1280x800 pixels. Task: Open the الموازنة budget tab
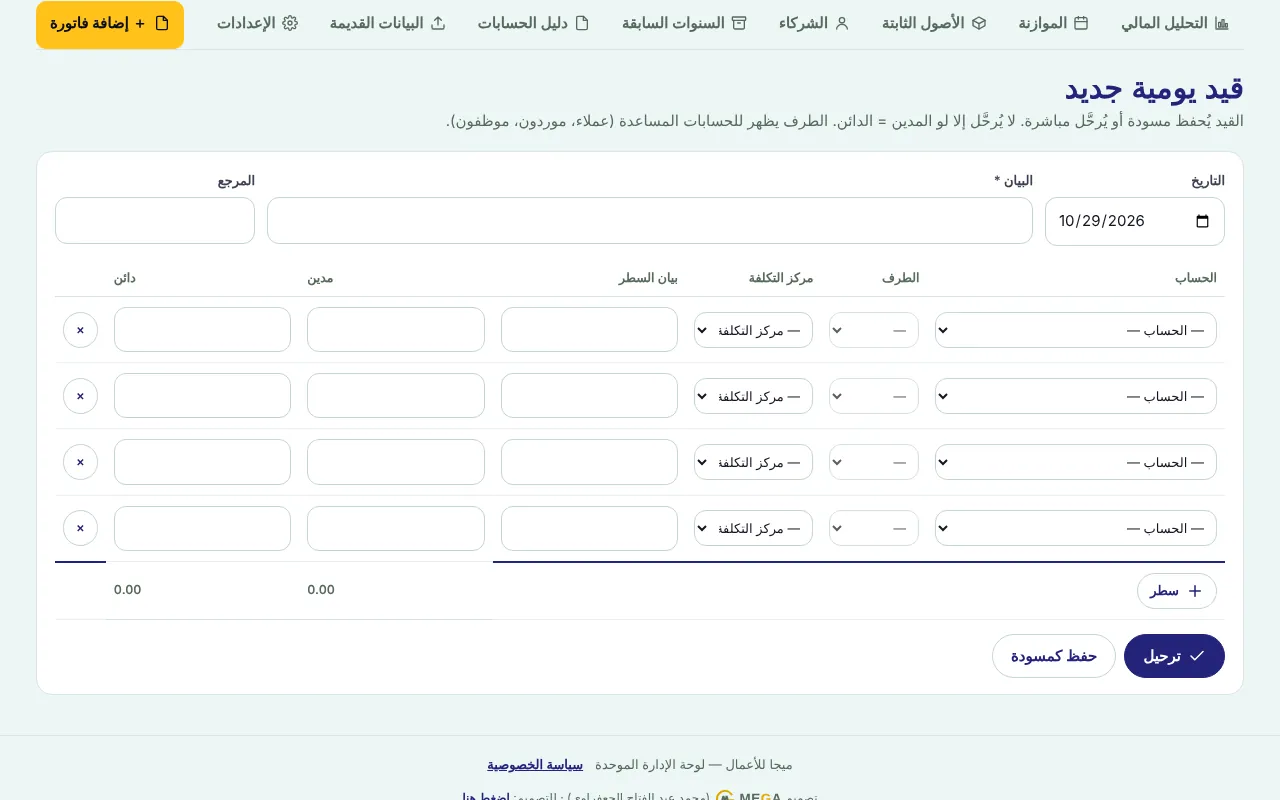point(1053,23)
